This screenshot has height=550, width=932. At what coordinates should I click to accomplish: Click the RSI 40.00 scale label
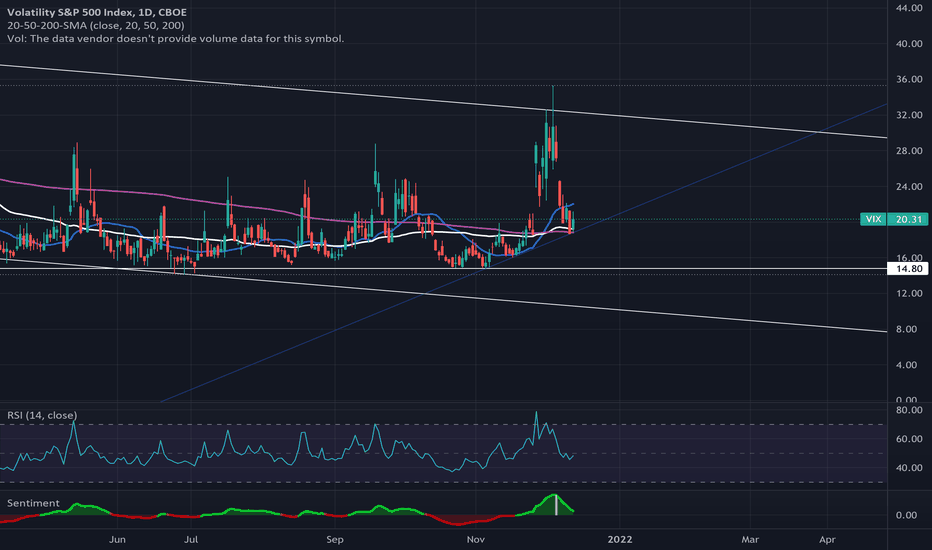coord(909,467)
